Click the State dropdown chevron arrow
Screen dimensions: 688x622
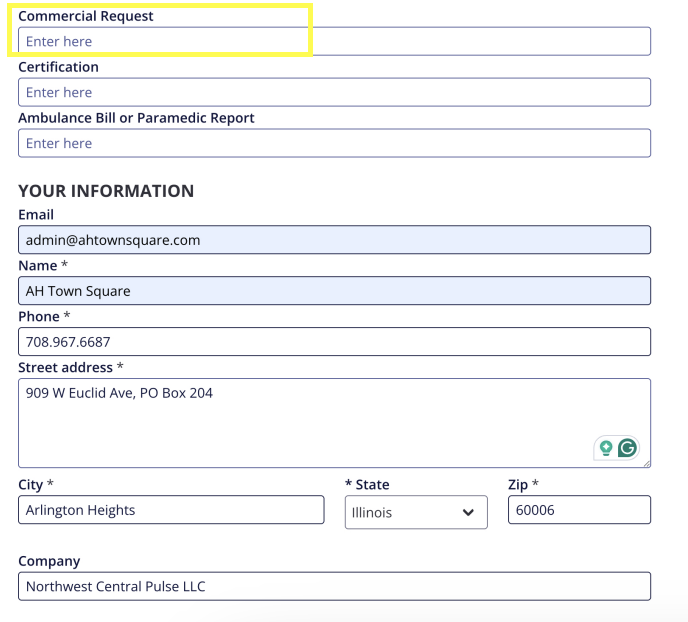point(467,513)
